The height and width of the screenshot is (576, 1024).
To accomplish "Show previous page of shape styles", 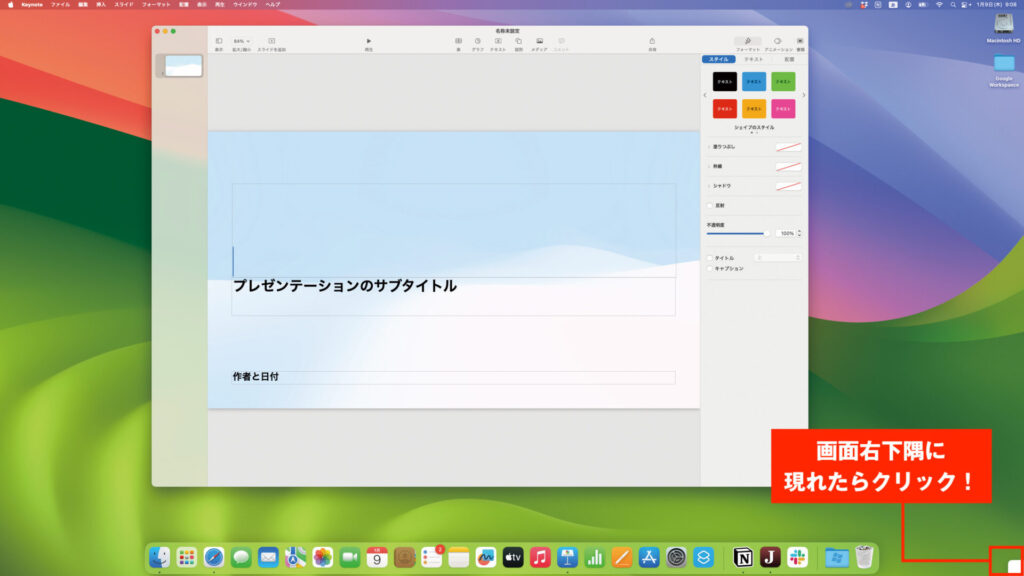I will pos(705,95).
